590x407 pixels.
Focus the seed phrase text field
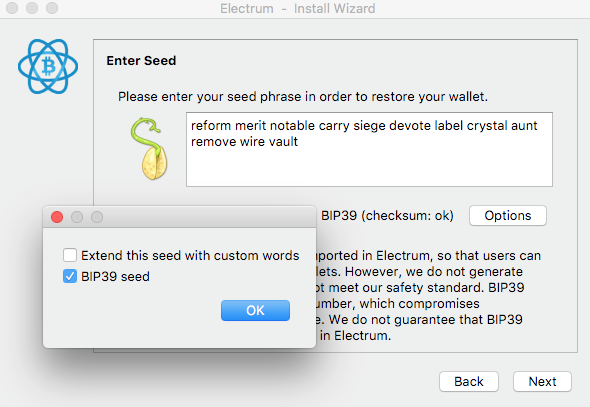[369, 149]
